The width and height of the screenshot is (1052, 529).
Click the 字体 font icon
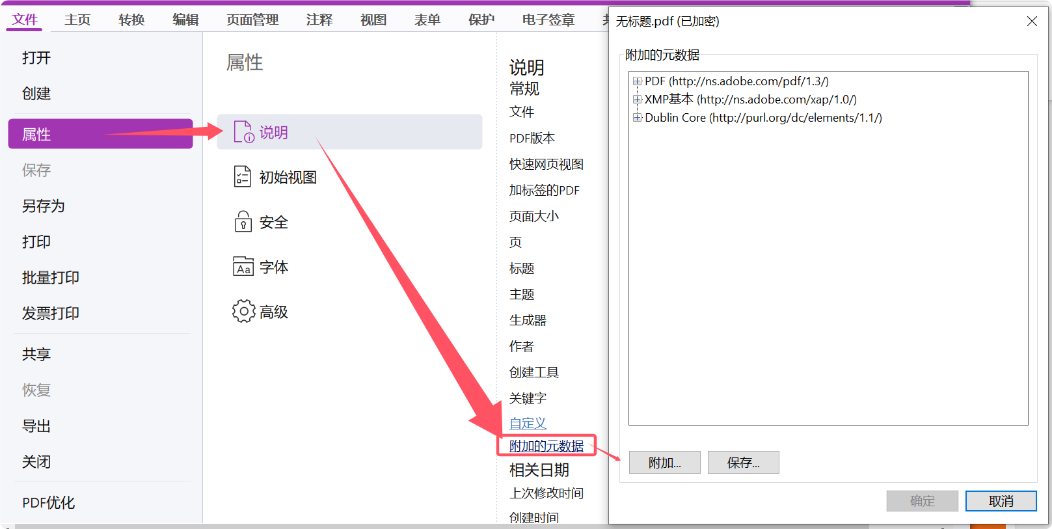click(x=243, y=267)
